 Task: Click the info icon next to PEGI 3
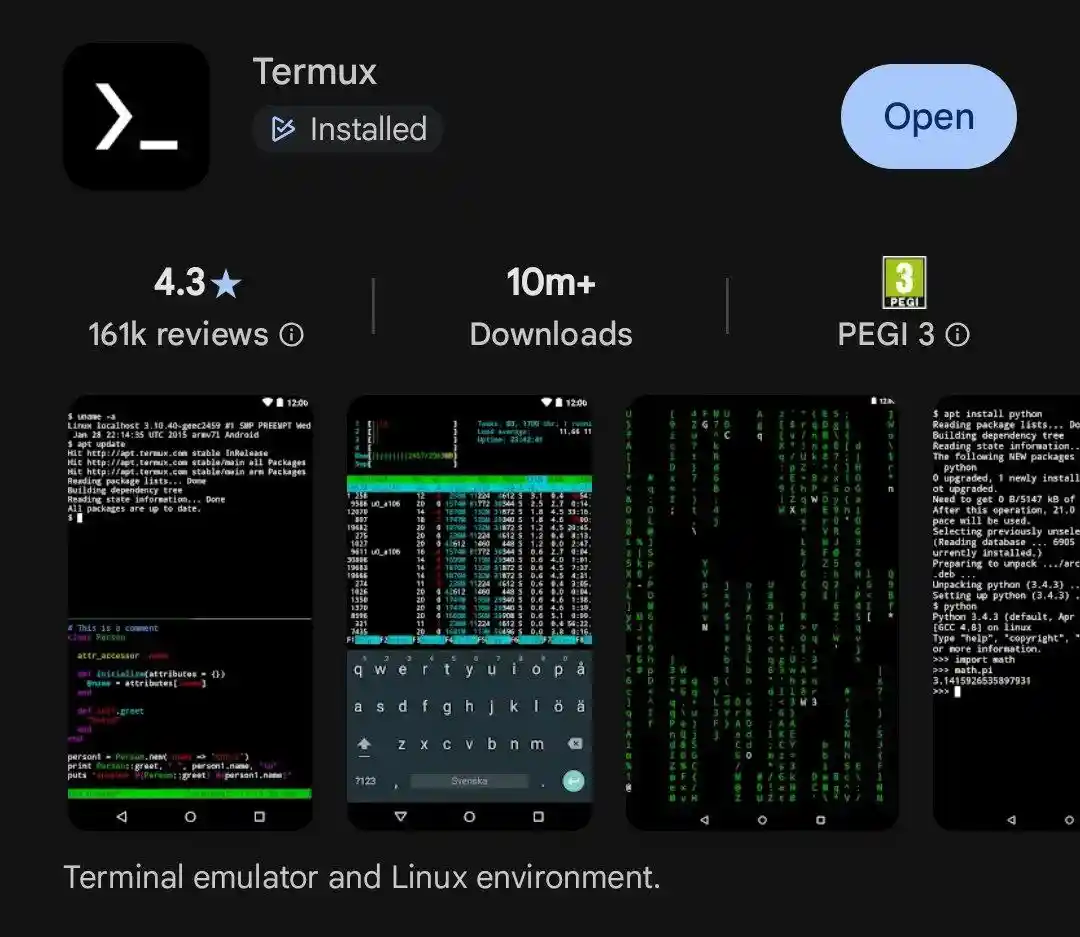pyautogui.click(x=959, y=335)
